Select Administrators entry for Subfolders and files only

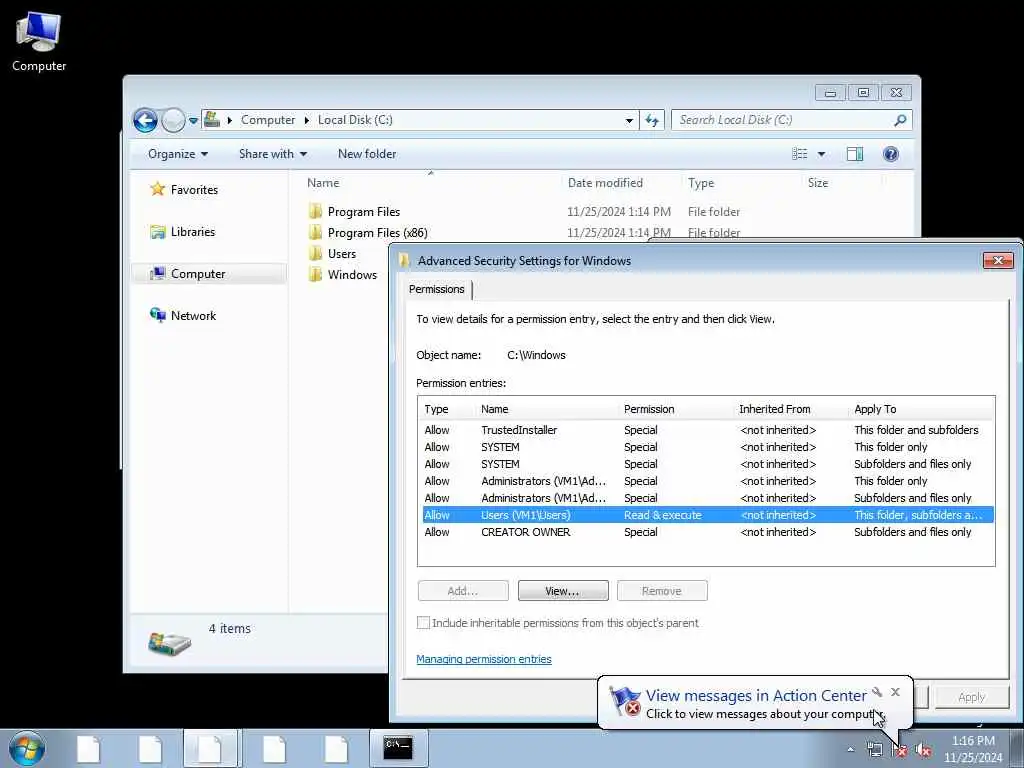pos(708,498)
